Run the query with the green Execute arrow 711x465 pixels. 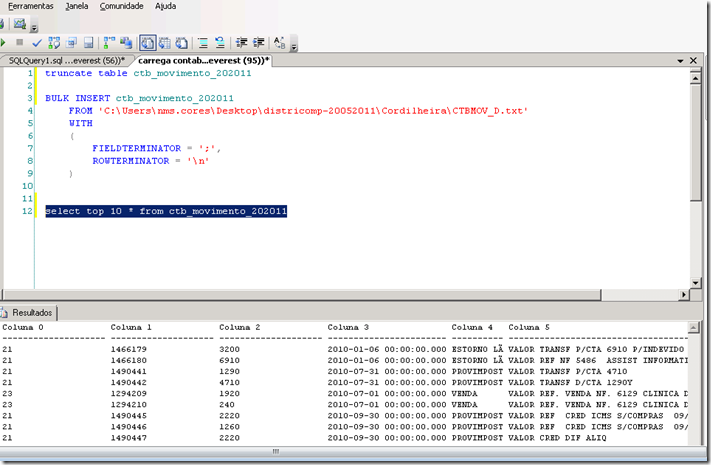(x=3, y=43)
